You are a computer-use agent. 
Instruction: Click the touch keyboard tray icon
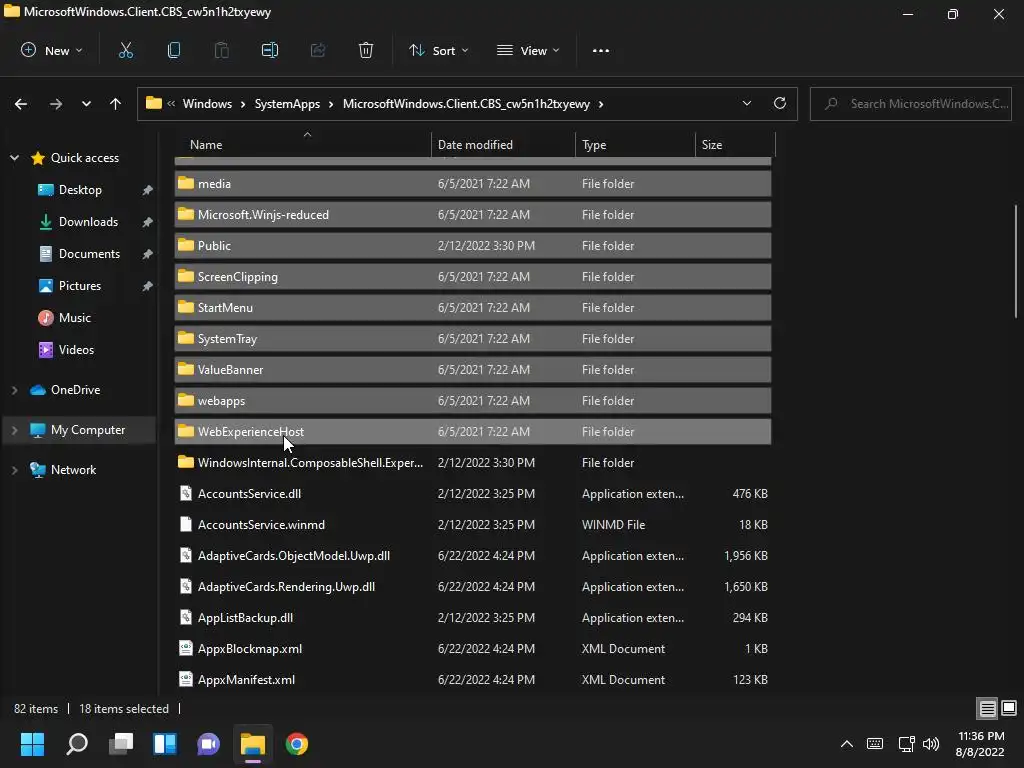coord(875,744)
